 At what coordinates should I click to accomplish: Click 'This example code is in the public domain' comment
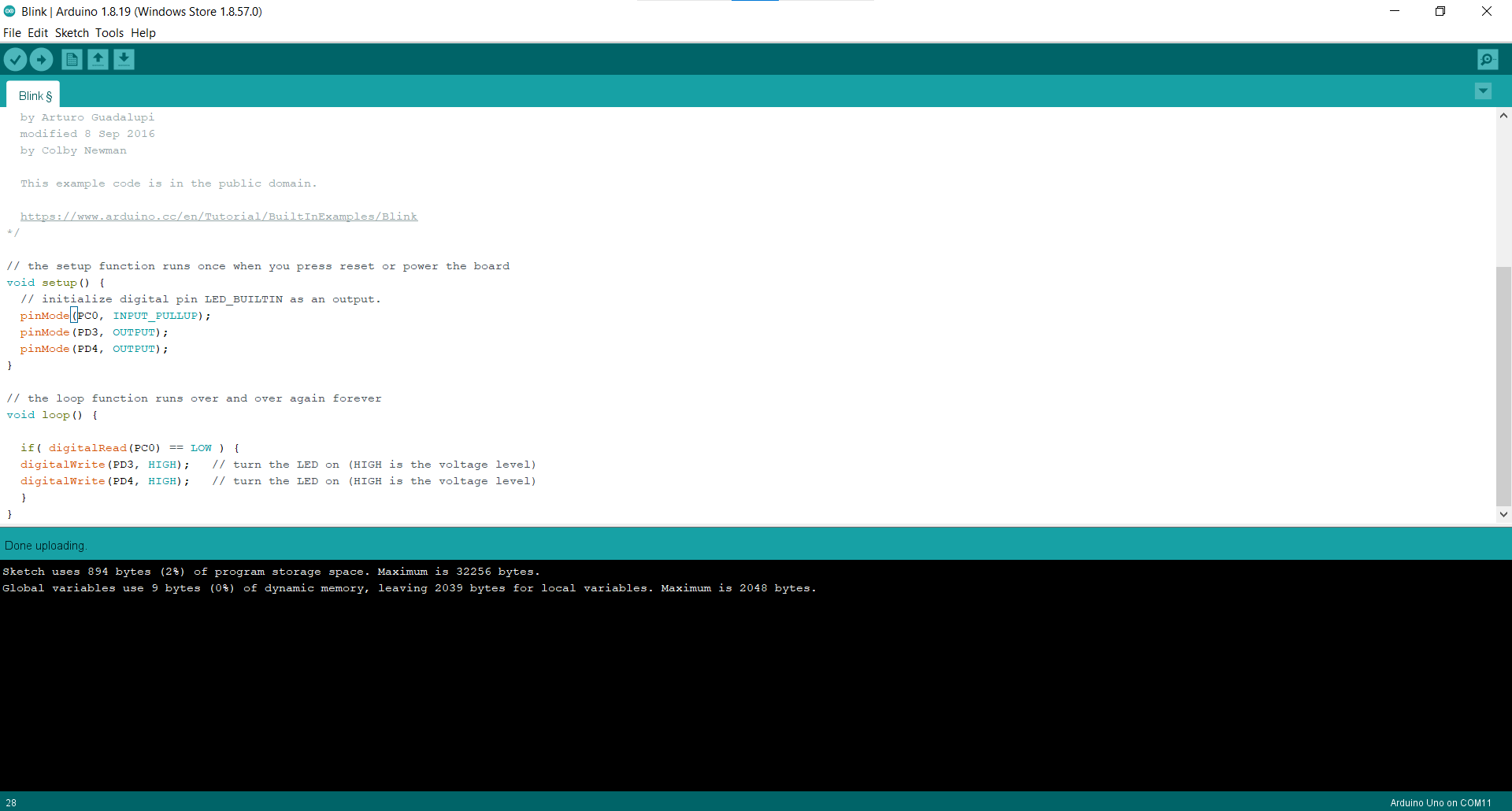tap(169, 183)
